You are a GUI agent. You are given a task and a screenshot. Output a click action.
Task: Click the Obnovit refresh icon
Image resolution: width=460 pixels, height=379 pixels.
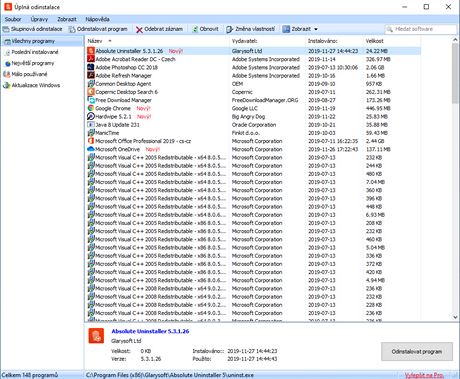pos(195,29)
